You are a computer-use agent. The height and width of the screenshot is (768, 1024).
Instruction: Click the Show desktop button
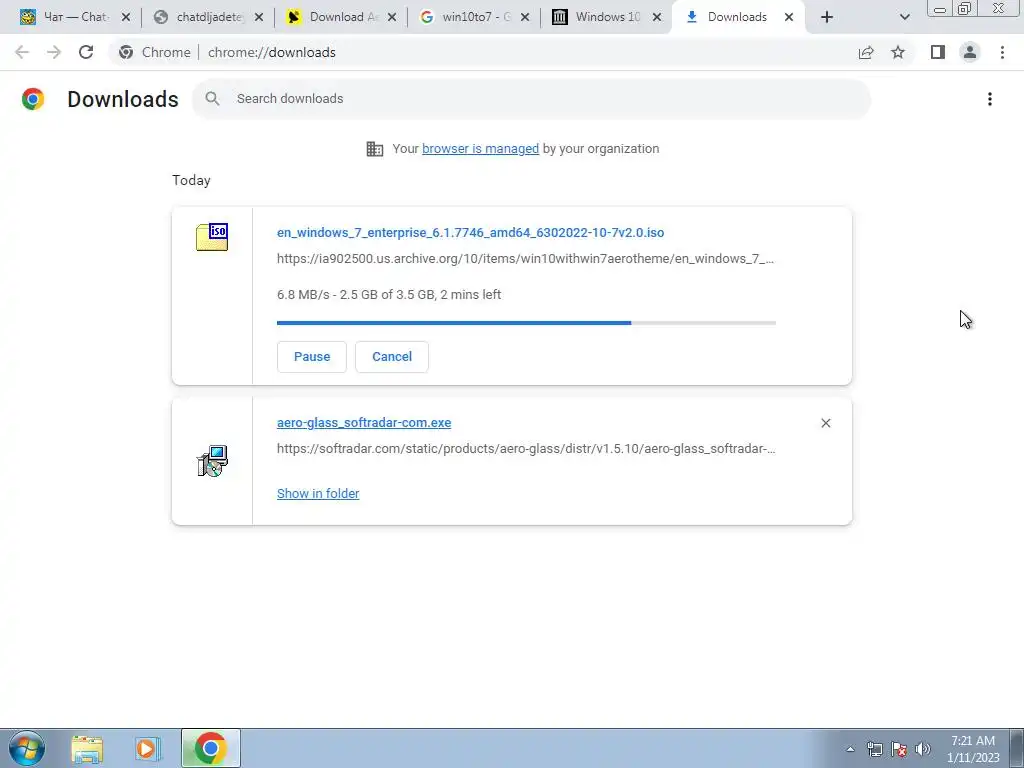pyautogui.click(x=1017, y=748)
